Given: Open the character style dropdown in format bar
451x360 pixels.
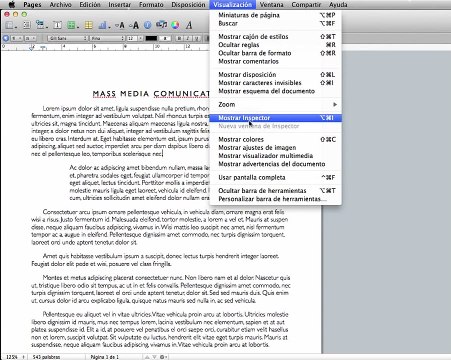Looking at the screenshot, I should tap(30, 38).
